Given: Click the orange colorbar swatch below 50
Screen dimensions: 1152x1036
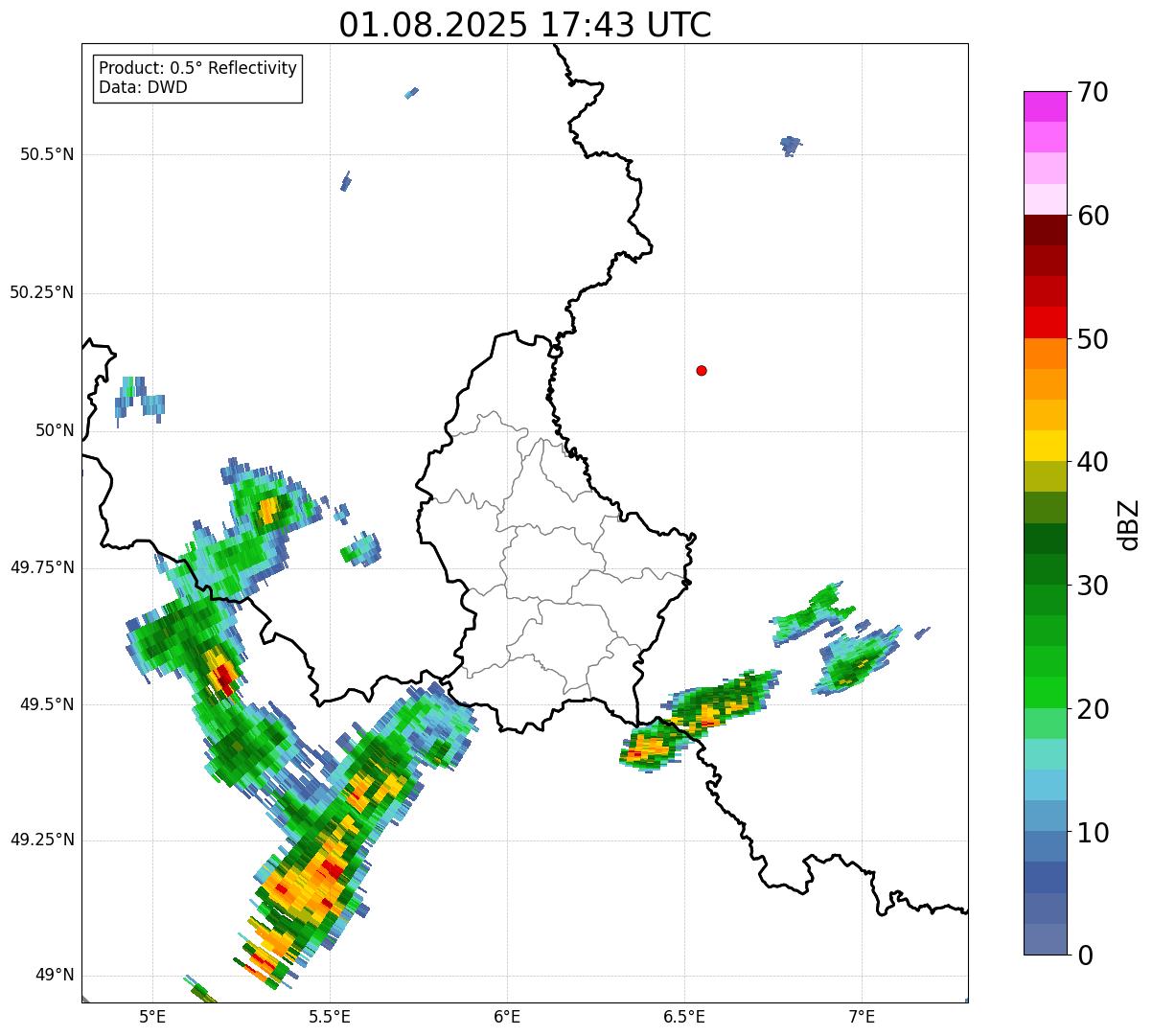Looking at the screenshot, I should click(x=1045, y=354).
